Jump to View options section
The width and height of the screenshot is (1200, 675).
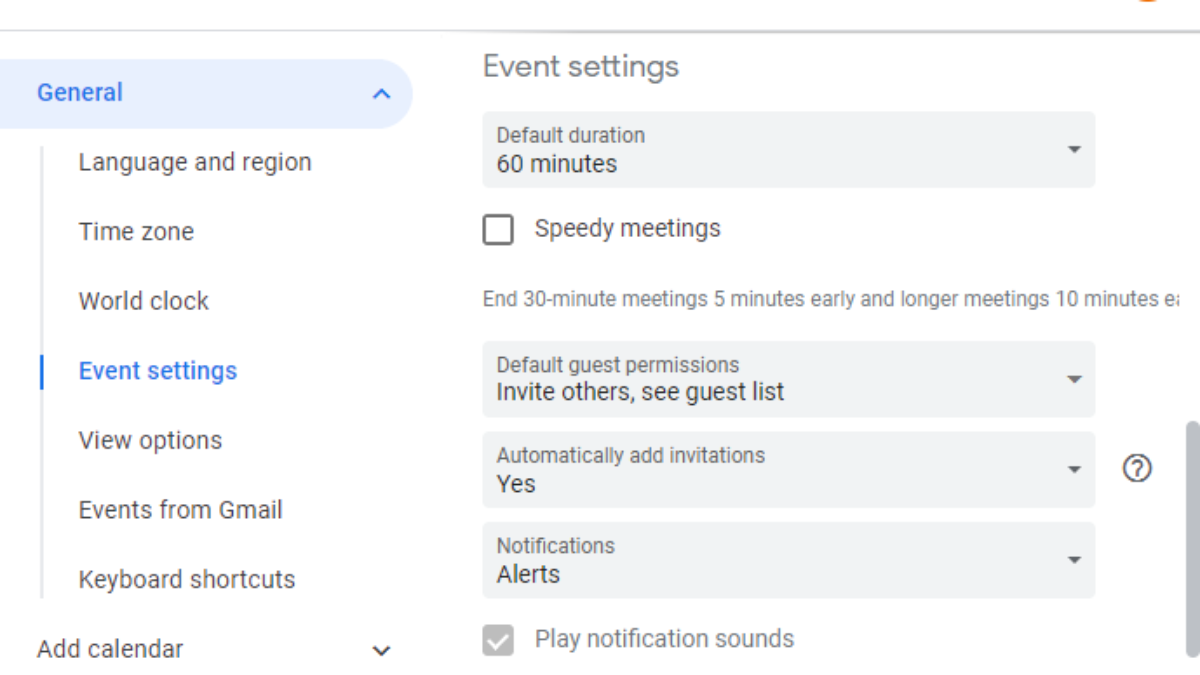point(150,440)
